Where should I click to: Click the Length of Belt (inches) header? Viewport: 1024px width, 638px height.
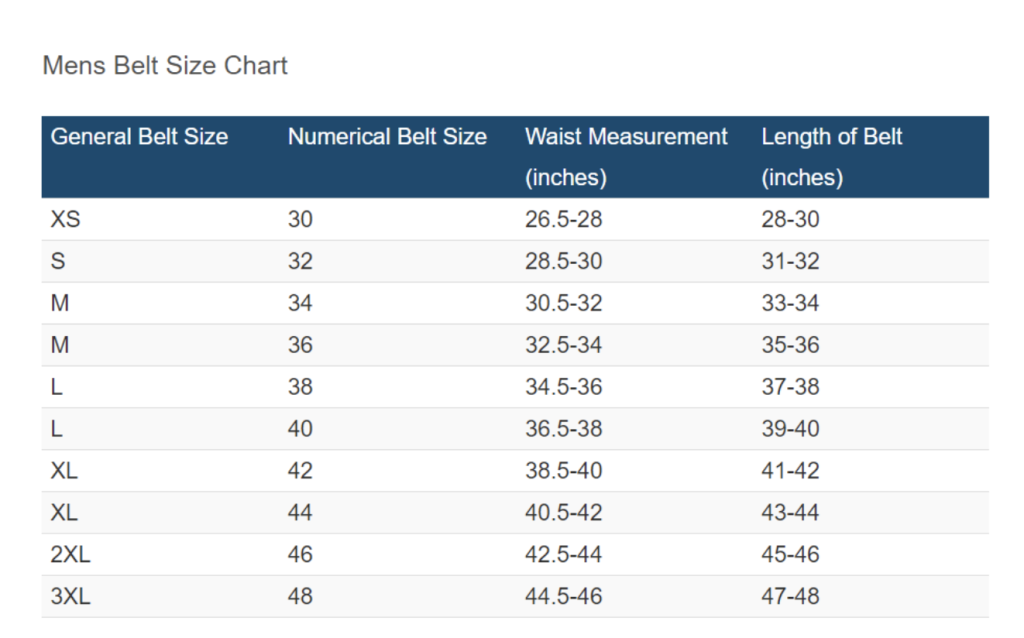(x=831, y=157)
